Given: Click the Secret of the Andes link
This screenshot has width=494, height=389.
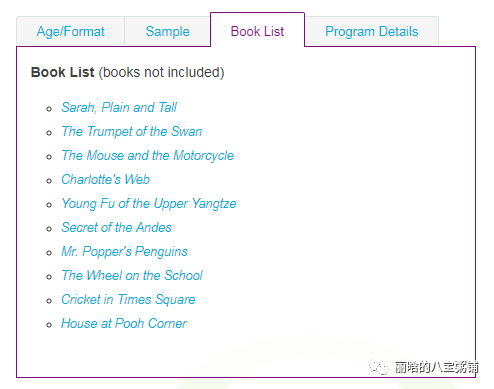Looking at the screenshot, I should pyautogui.click(x=116, y=227).
